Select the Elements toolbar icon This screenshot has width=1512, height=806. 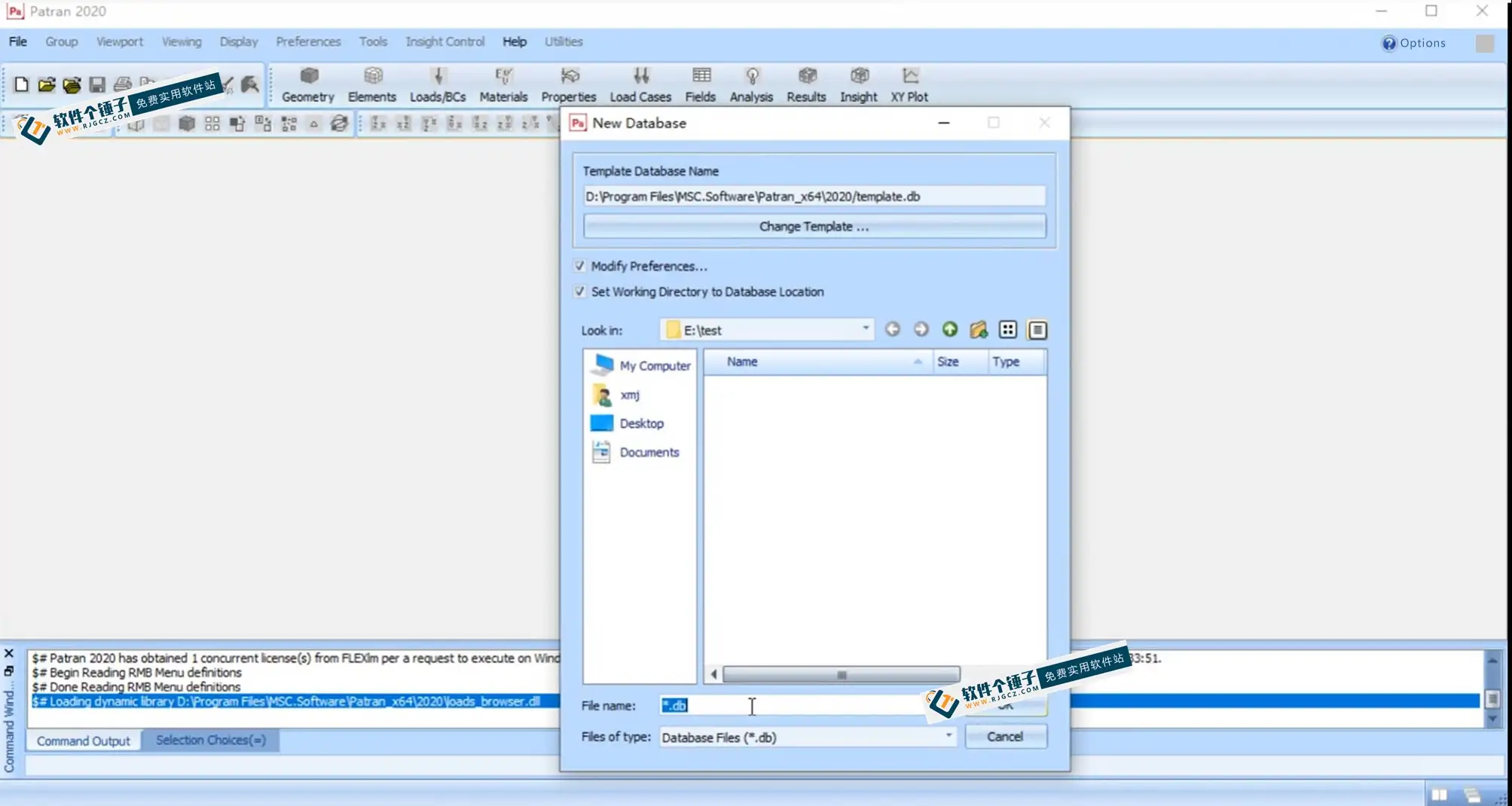(x=372, y=84)
